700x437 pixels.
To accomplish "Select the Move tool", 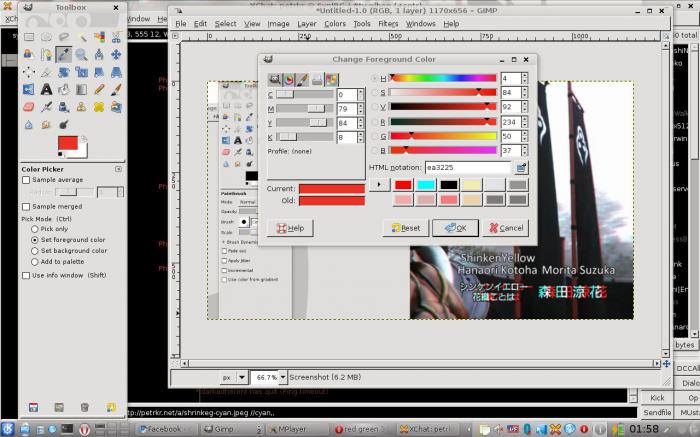I will [116, 54].
